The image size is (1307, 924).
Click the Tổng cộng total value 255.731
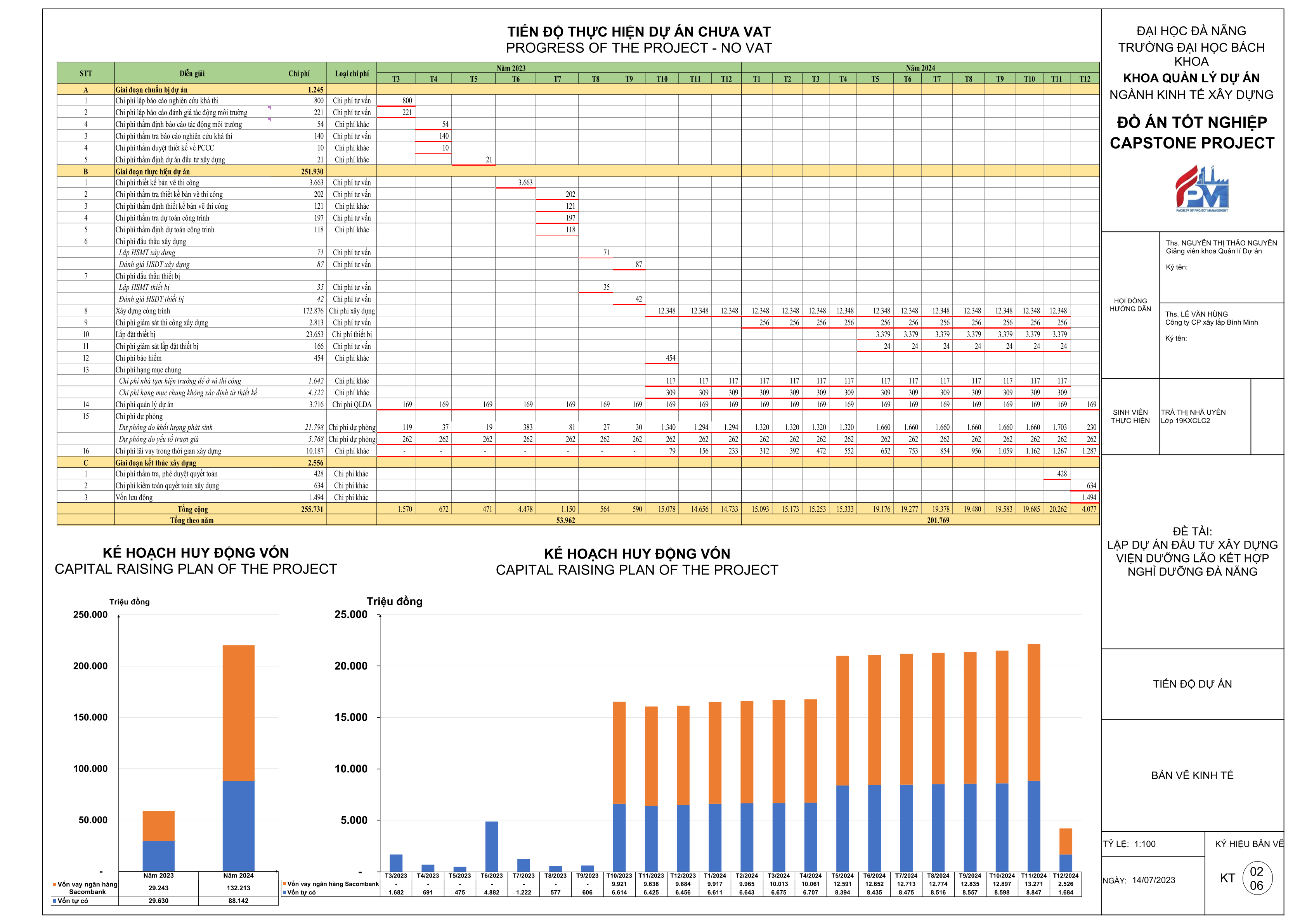(x=312, y=509)
